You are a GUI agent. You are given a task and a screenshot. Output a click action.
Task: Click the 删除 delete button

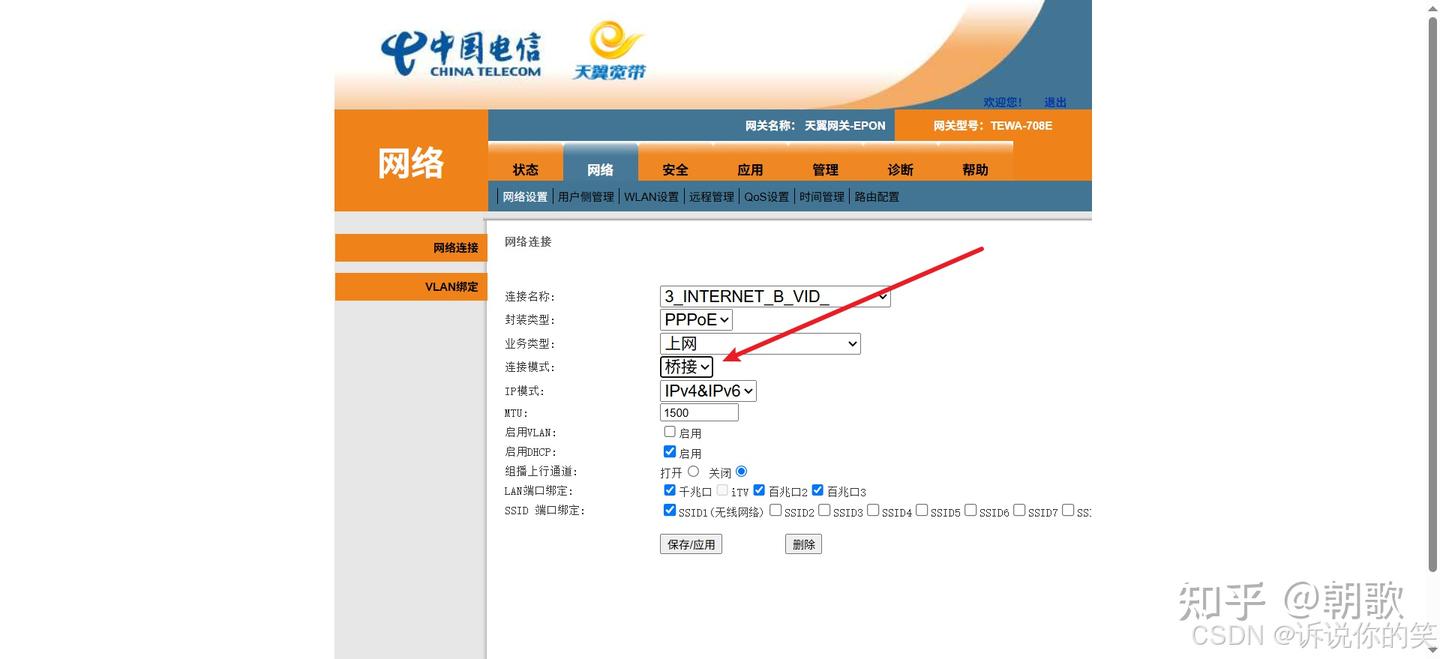click(x=803, y=543)
